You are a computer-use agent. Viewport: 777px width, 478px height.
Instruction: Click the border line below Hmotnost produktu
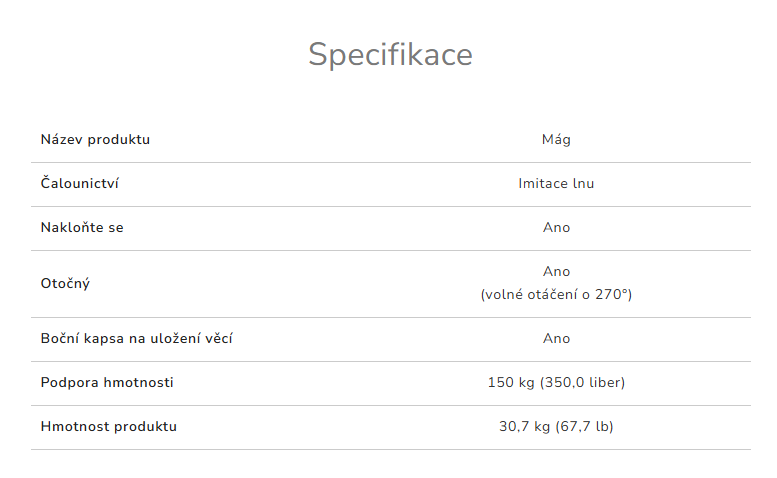390,449
